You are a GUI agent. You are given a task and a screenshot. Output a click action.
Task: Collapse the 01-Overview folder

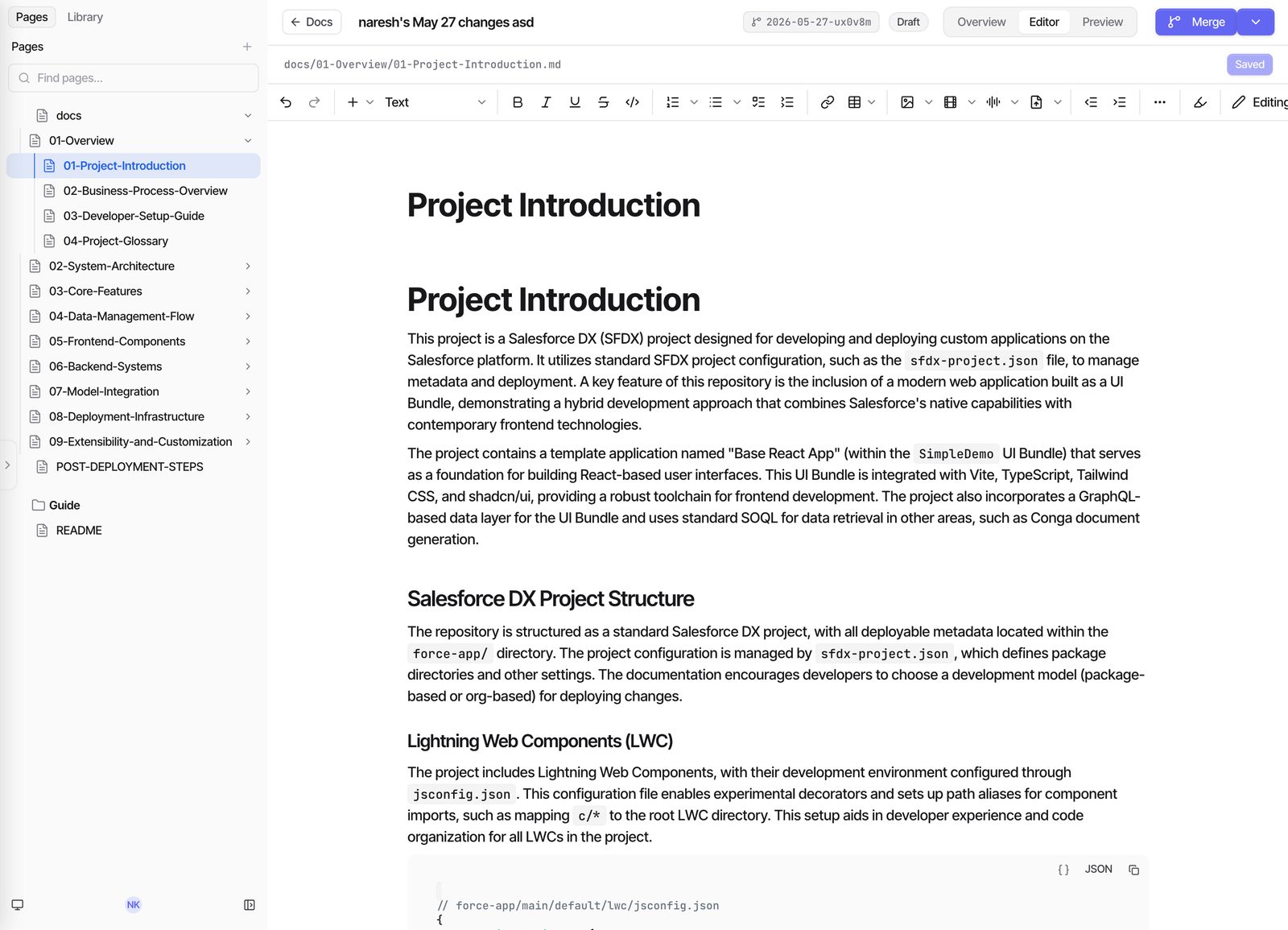[248, 141]
